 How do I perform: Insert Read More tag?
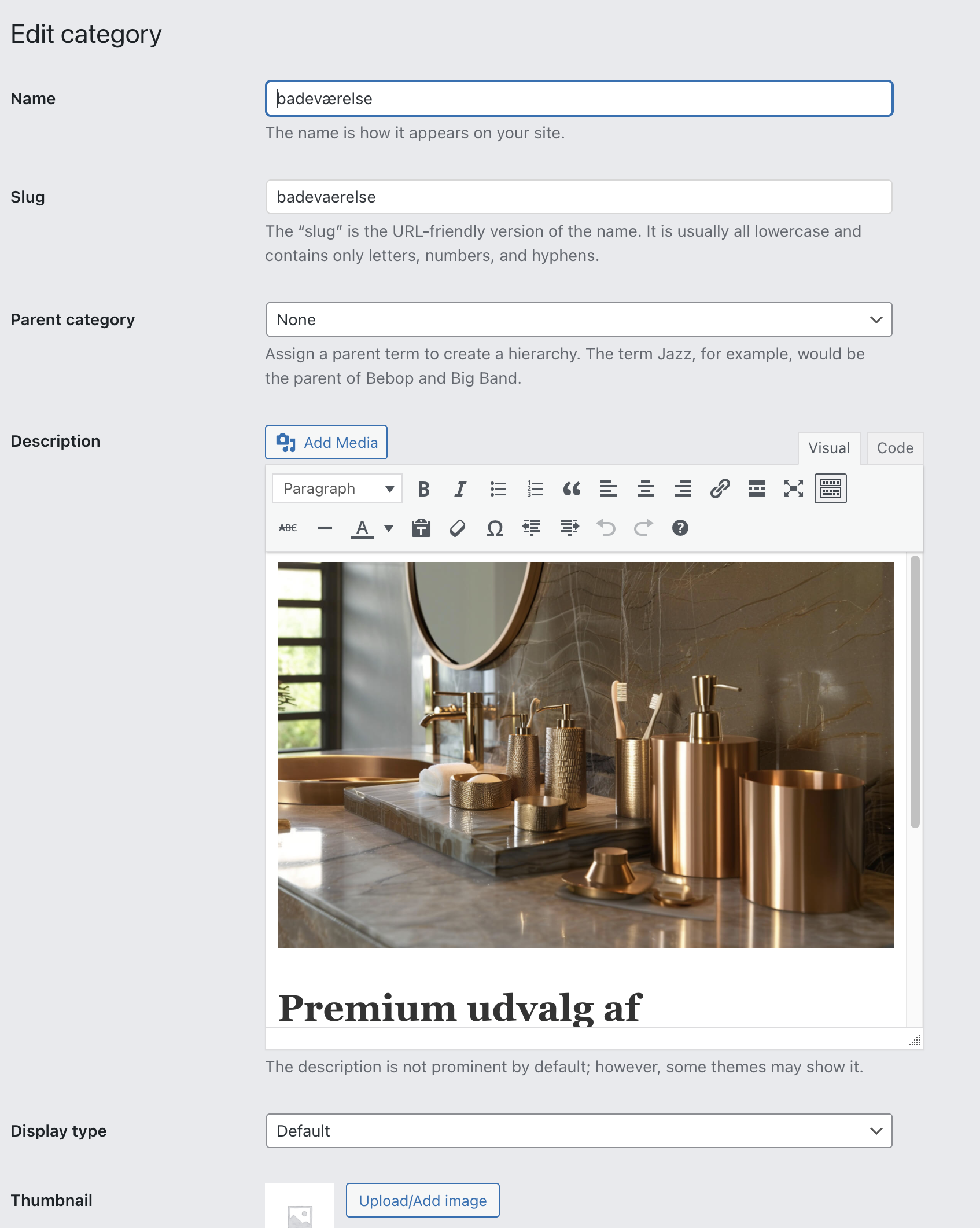[x=757, y=489]
